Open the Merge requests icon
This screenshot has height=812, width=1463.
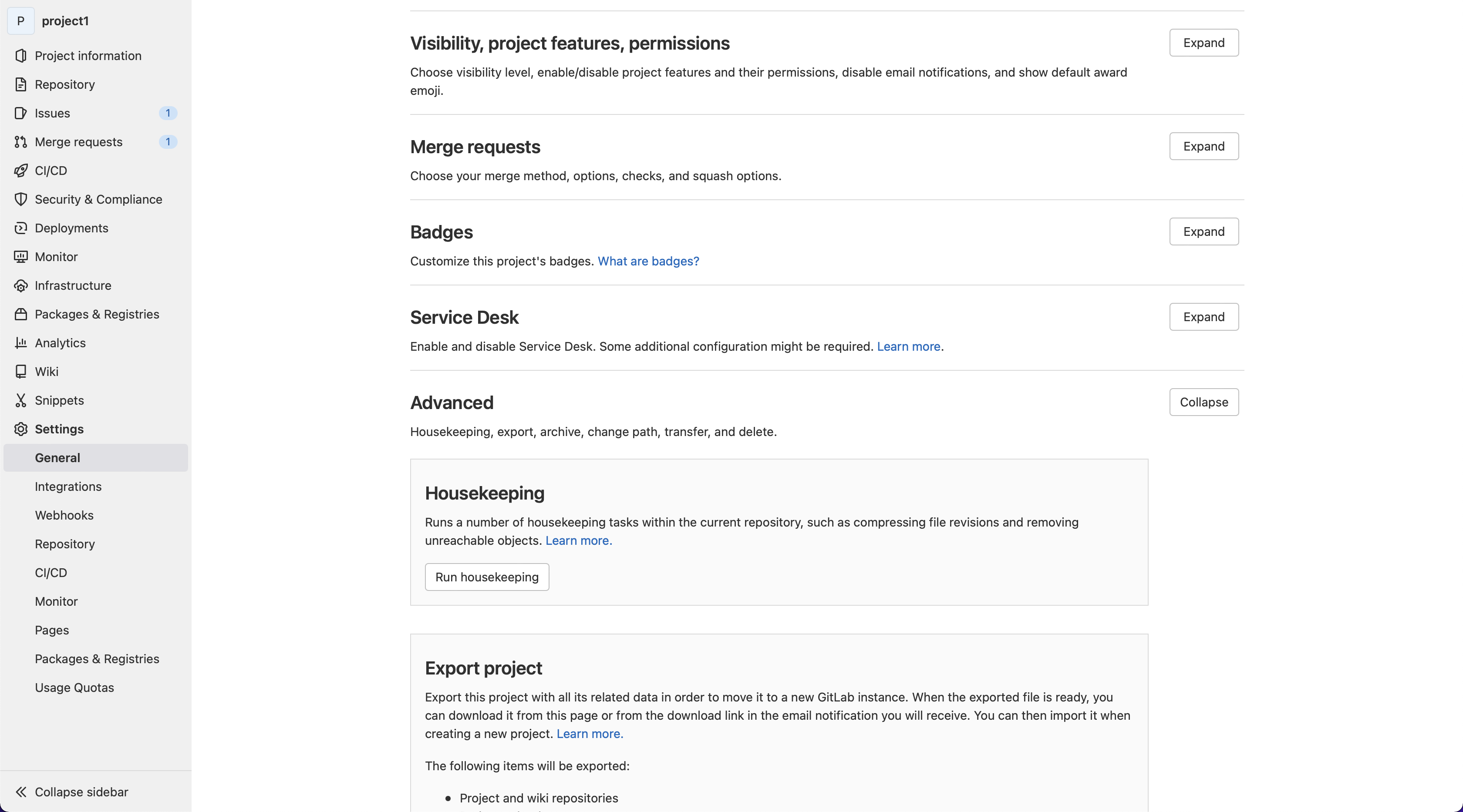click(20, 141)
